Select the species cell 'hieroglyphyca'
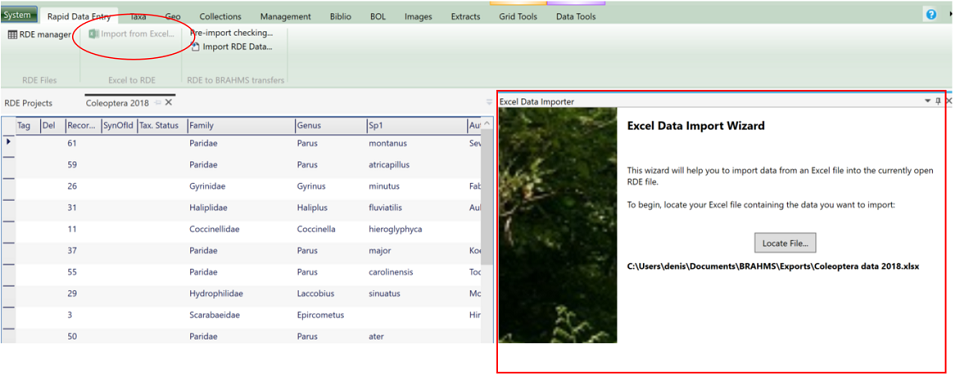Viewport: 960px width, 380px height. point(395,229)
